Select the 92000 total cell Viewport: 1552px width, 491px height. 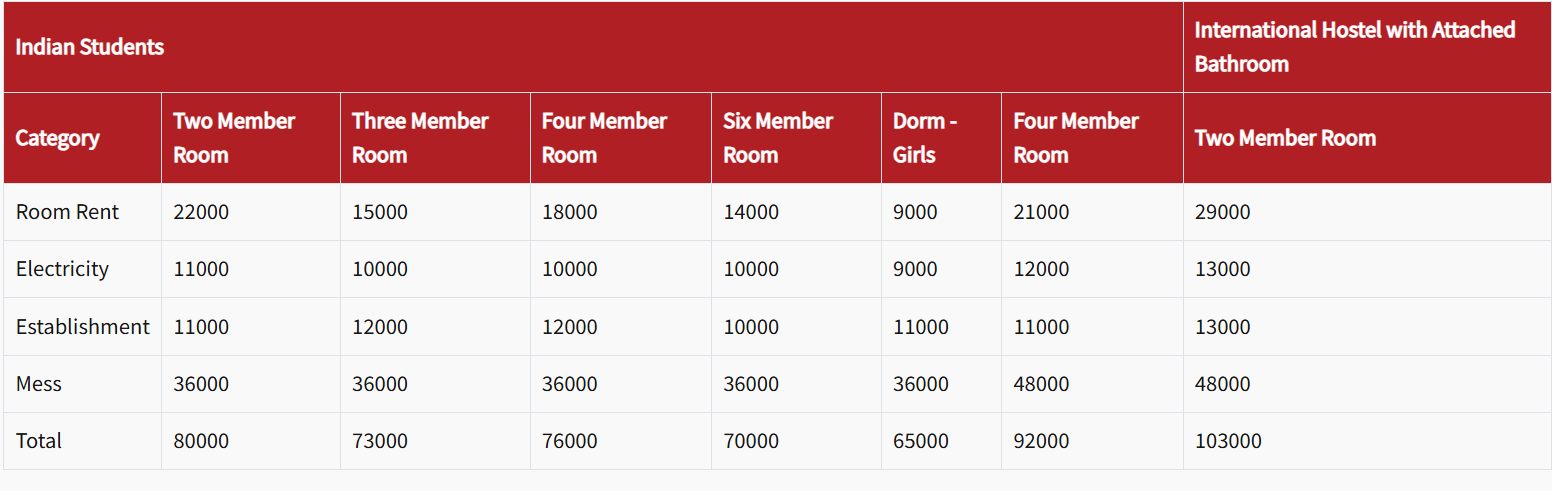pos(1041,441)
